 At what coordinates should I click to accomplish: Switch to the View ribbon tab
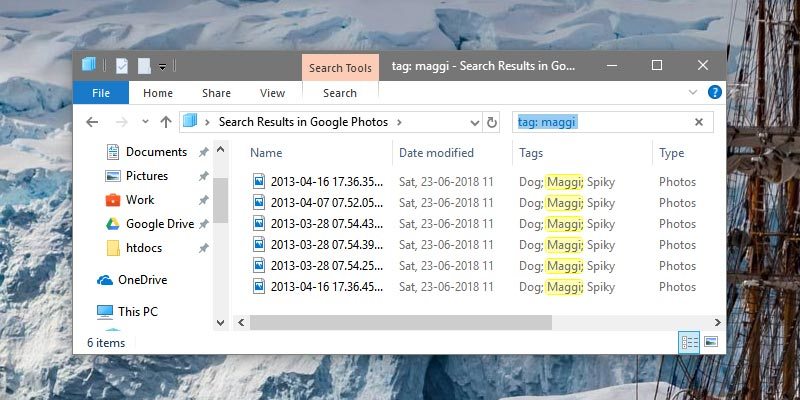pos(272,93)
